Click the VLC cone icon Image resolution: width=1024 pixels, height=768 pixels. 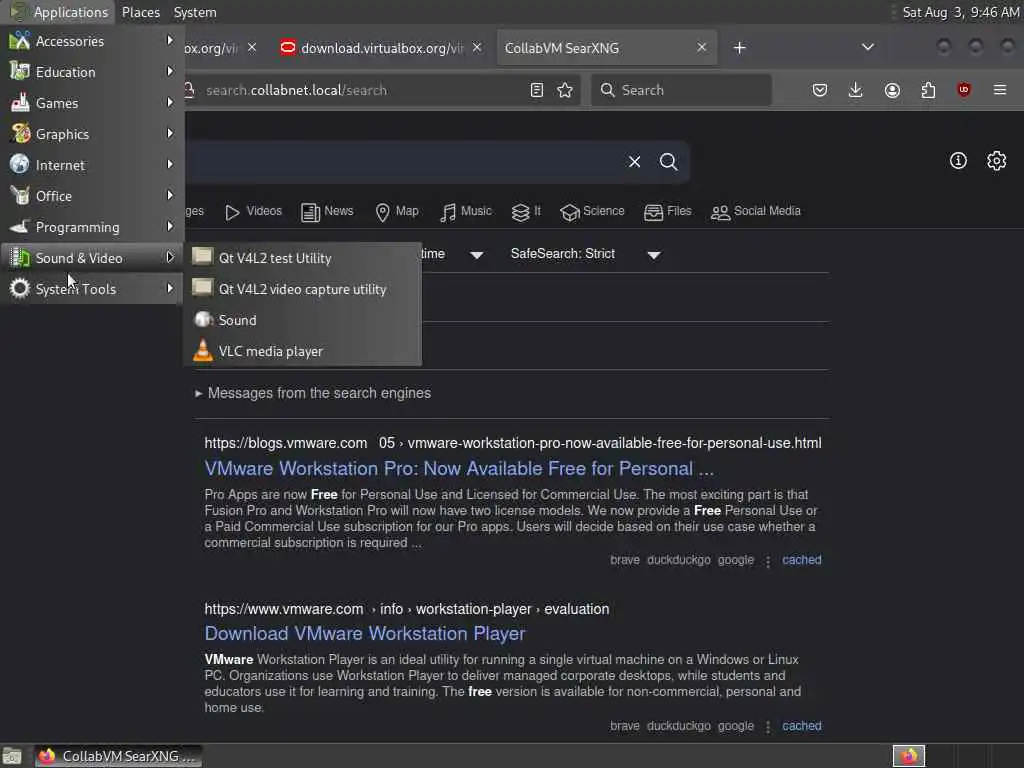point(203,351)
